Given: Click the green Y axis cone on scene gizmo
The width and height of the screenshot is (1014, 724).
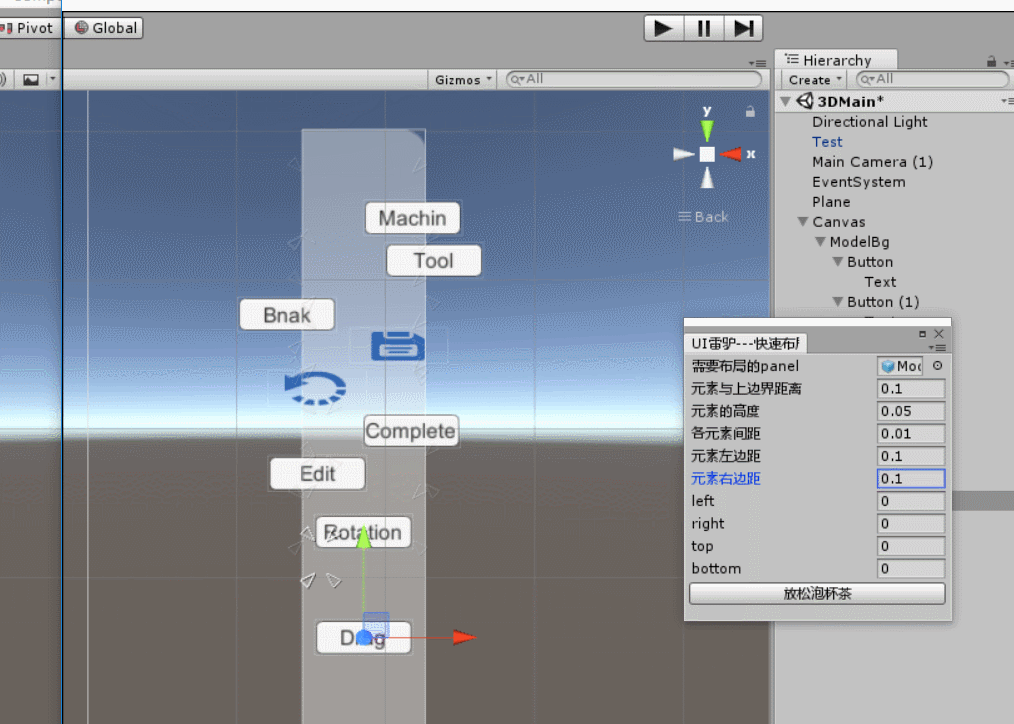Looking at the screenshot, I should (707, 130).
